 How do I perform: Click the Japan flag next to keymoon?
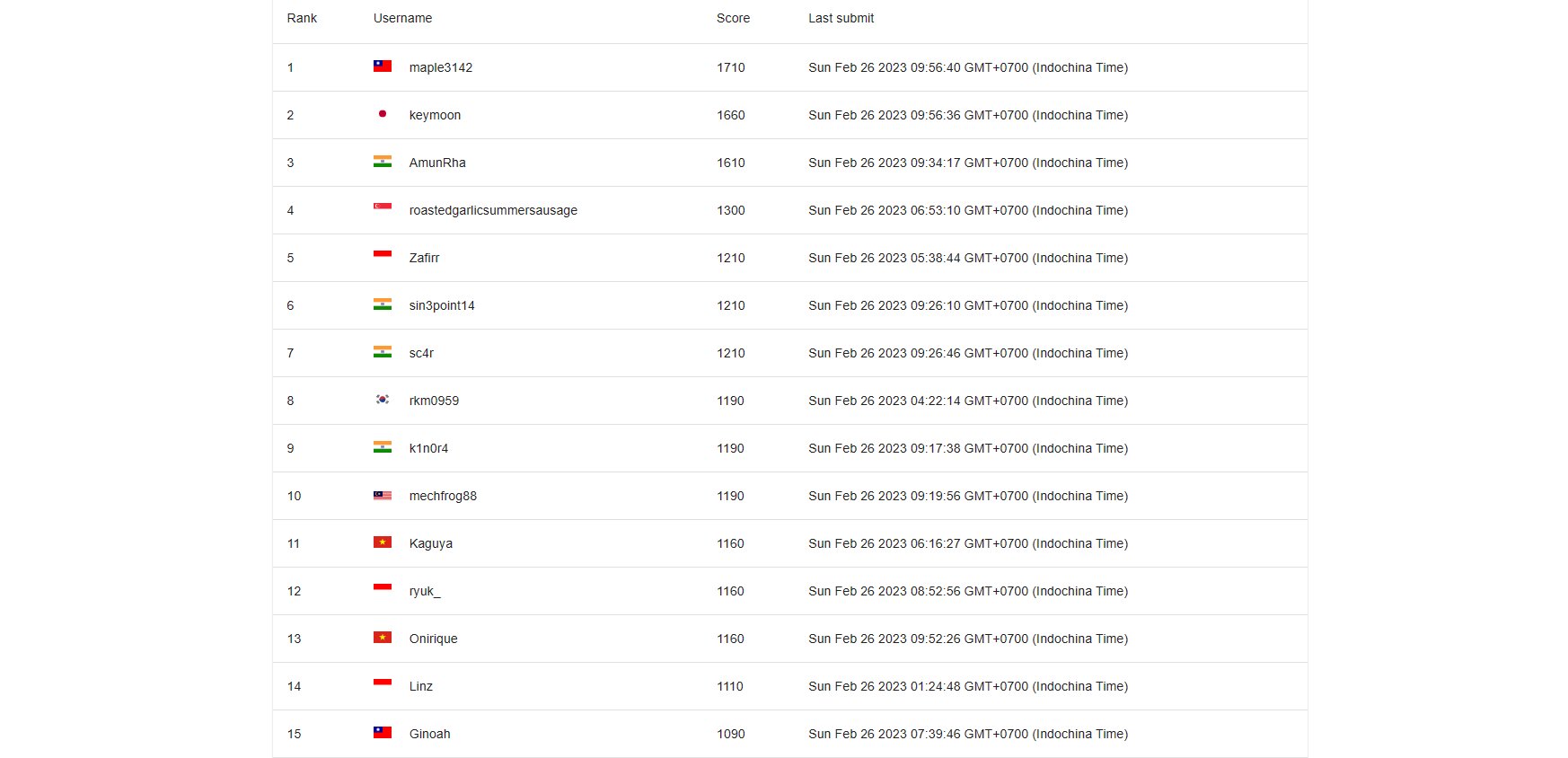[x=383, y=114]
